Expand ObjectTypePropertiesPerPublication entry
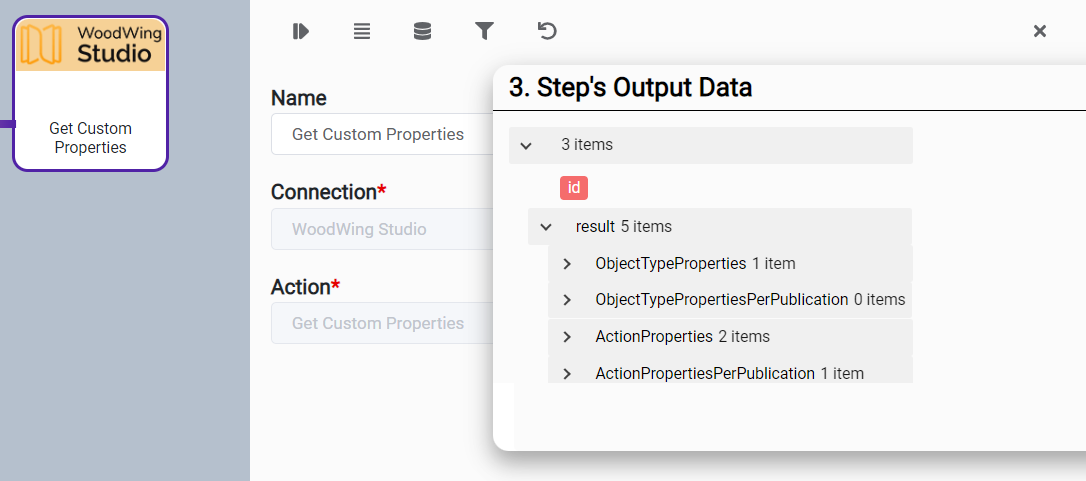1086x481 pixels. point(567,300)
